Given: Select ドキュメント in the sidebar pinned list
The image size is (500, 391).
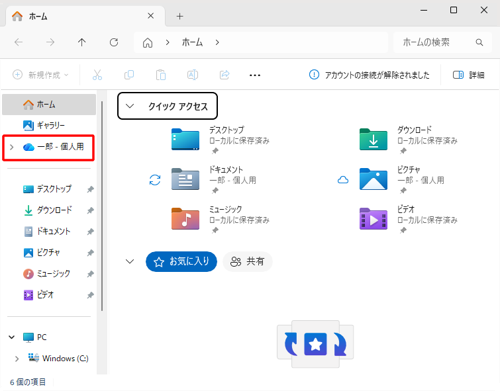Looking at the screenshot, I should (49, 231).
